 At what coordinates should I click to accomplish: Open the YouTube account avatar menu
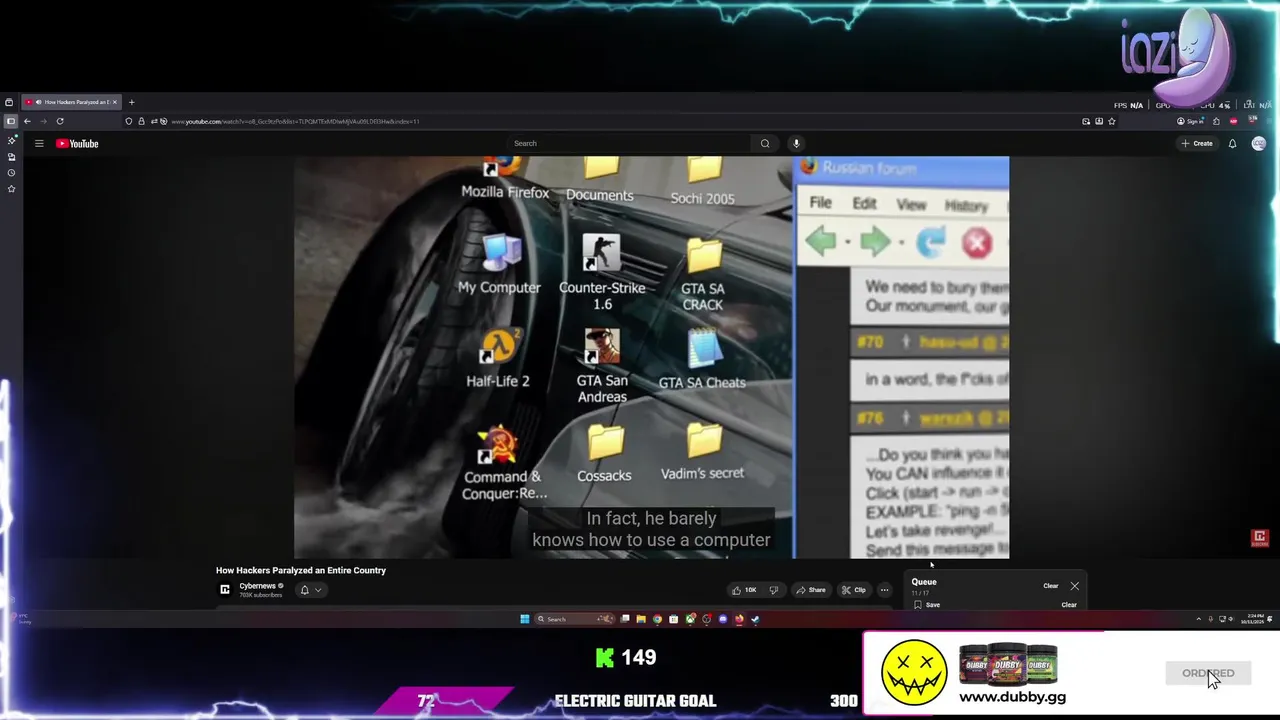click(1258, 143)
